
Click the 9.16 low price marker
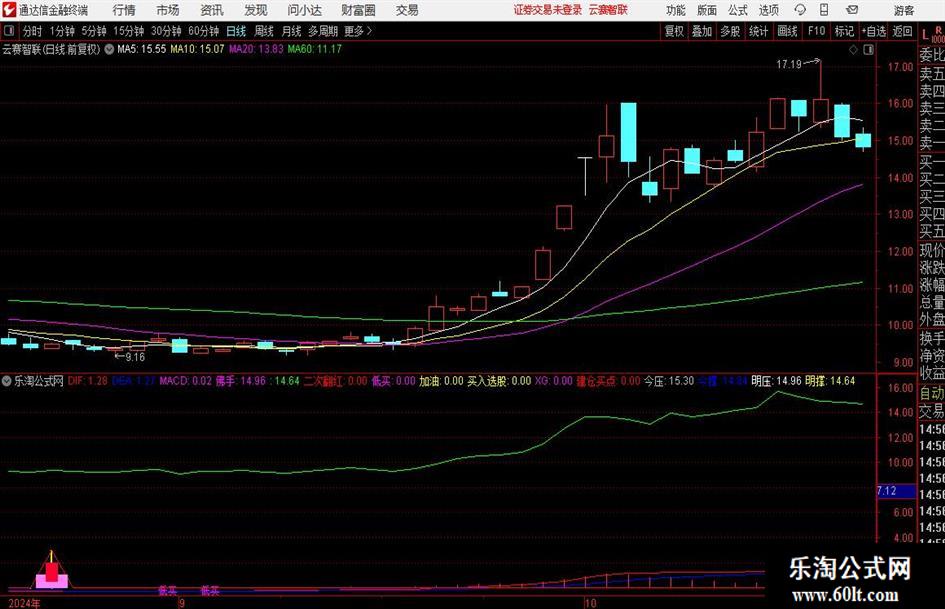tap(135, 357)
